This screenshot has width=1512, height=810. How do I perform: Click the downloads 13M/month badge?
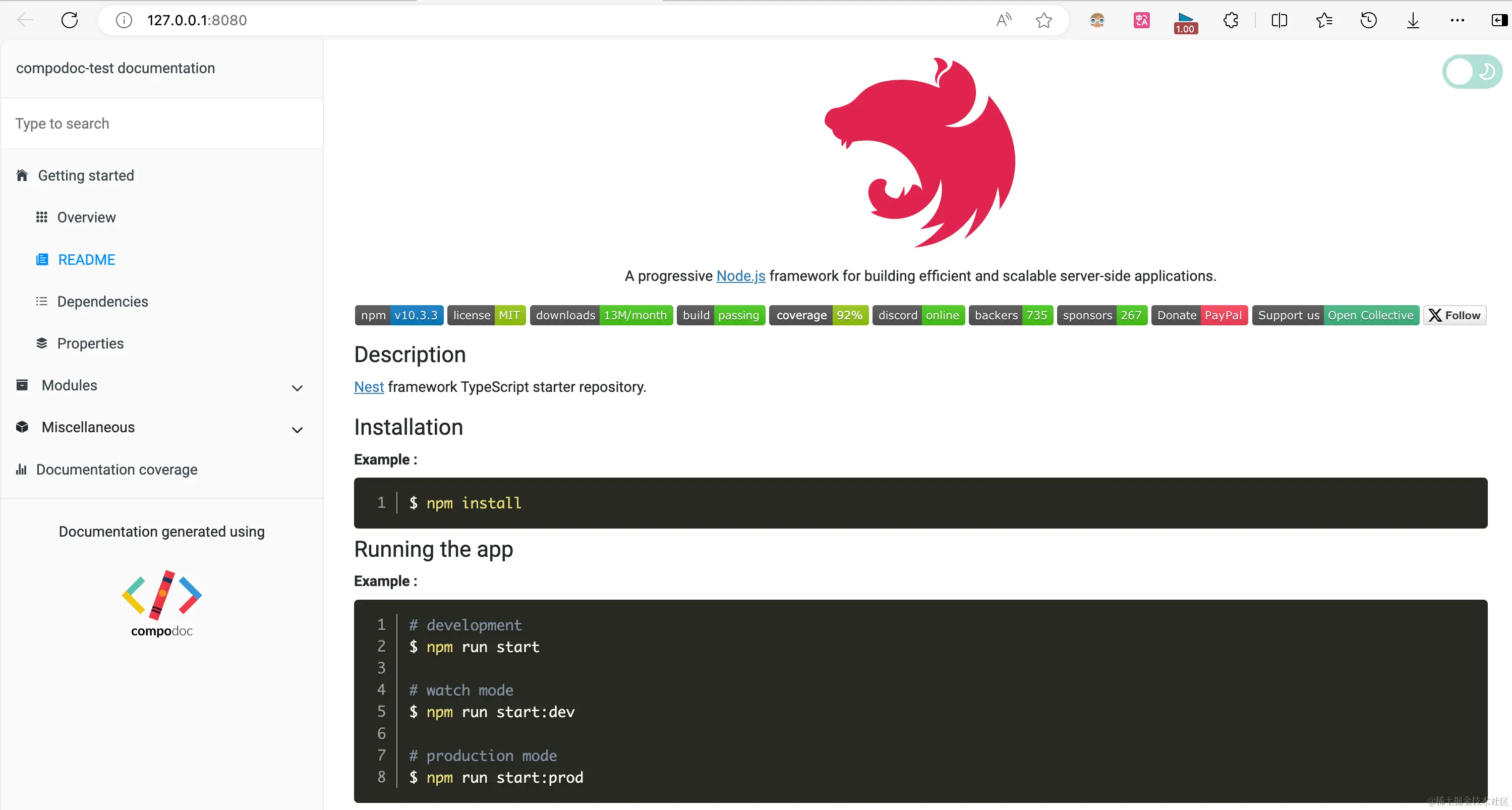(x=601, y=315)
